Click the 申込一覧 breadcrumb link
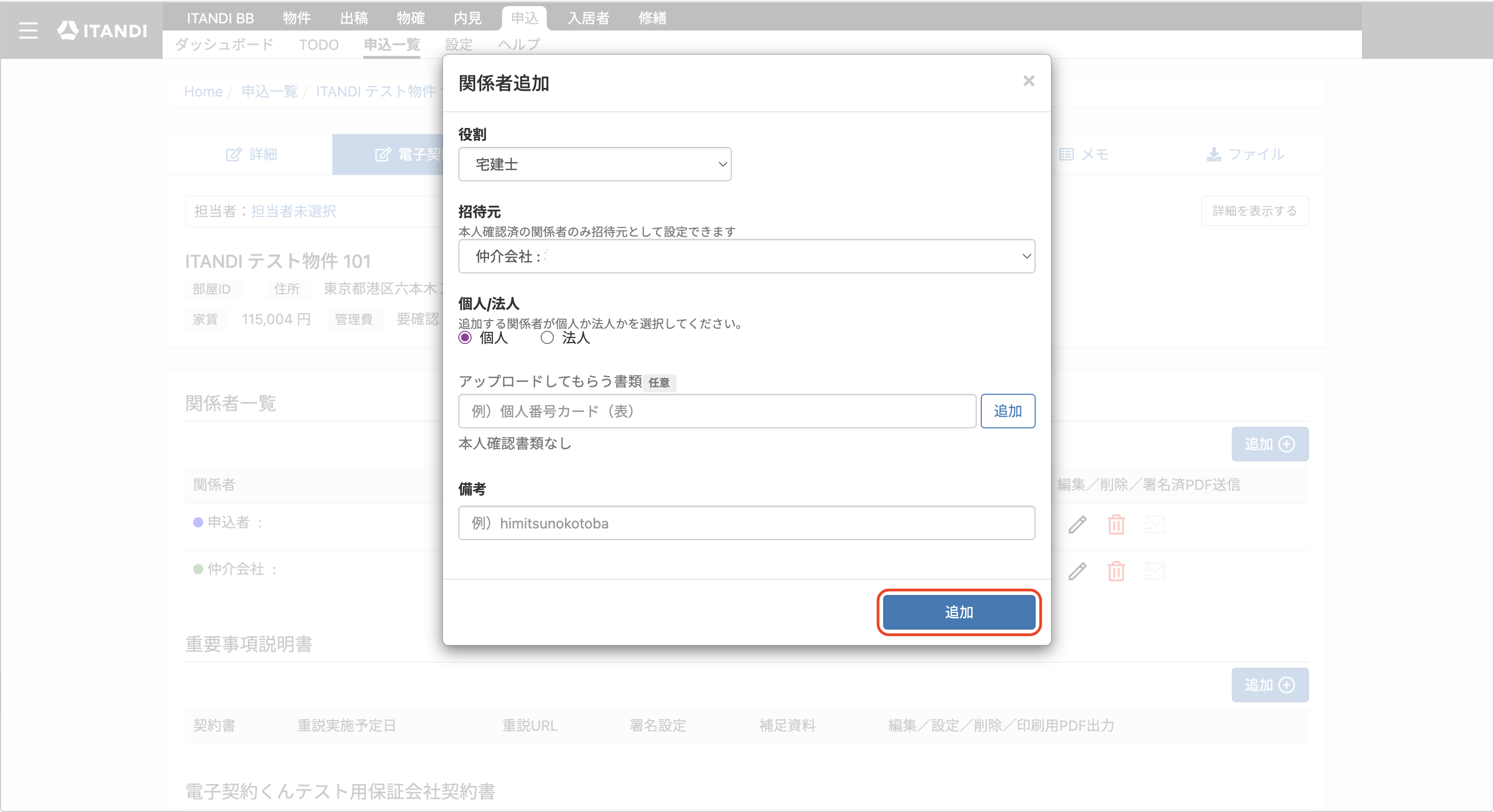The height and width of the screenshot is (812, 1494). pos(269,91)
